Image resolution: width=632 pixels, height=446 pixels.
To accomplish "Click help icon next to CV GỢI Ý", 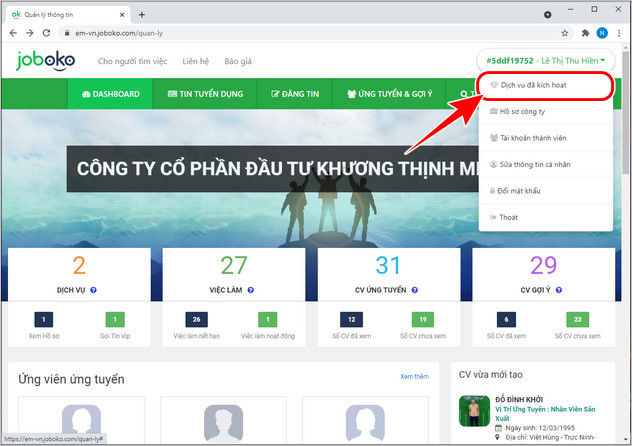I will [559, 290].
